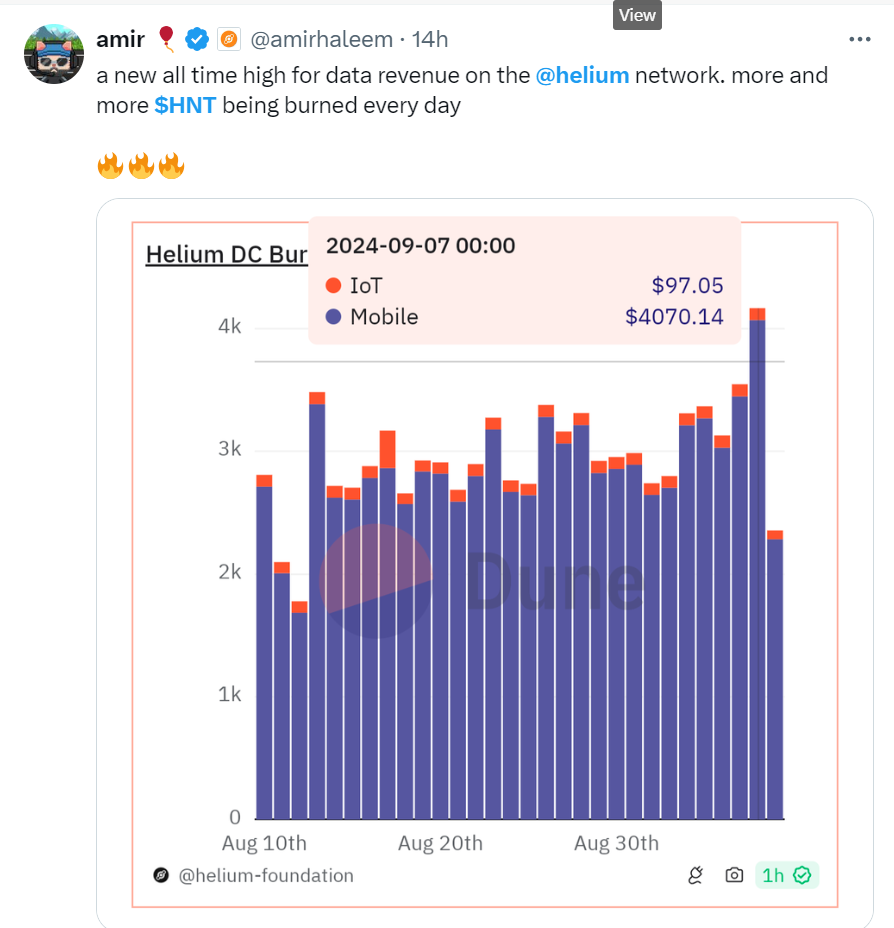The height and width of the screenshot is (928, 894).
Task: Click the orange IoT legend dot
Action: click(x=334, y=286)
